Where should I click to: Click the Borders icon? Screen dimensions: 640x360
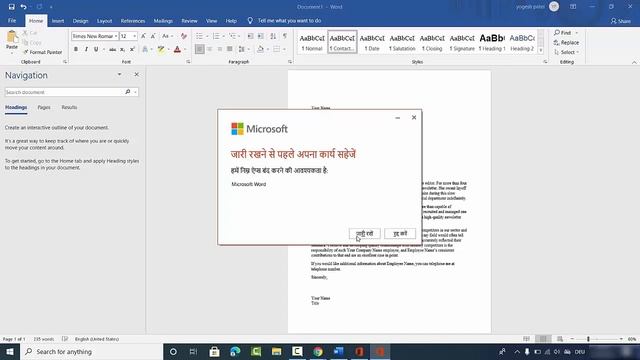(276, 49)
